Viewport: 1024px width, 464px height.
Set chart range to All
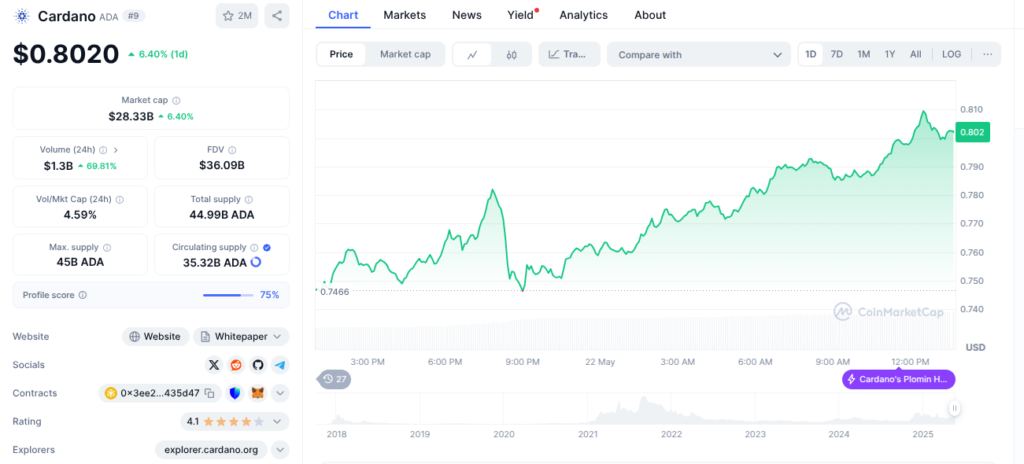click(916, 54)
